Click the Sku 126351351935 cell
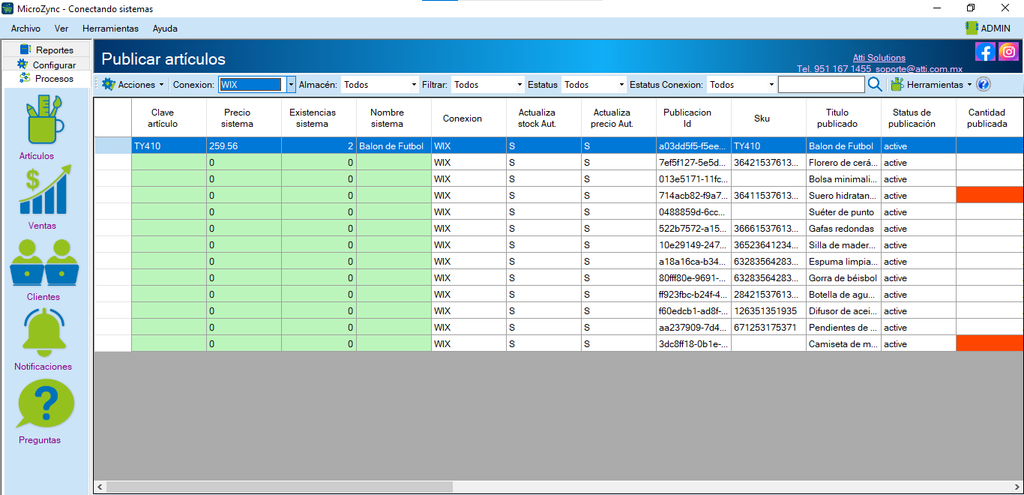Screen dimensions: 1024x495 769,310
